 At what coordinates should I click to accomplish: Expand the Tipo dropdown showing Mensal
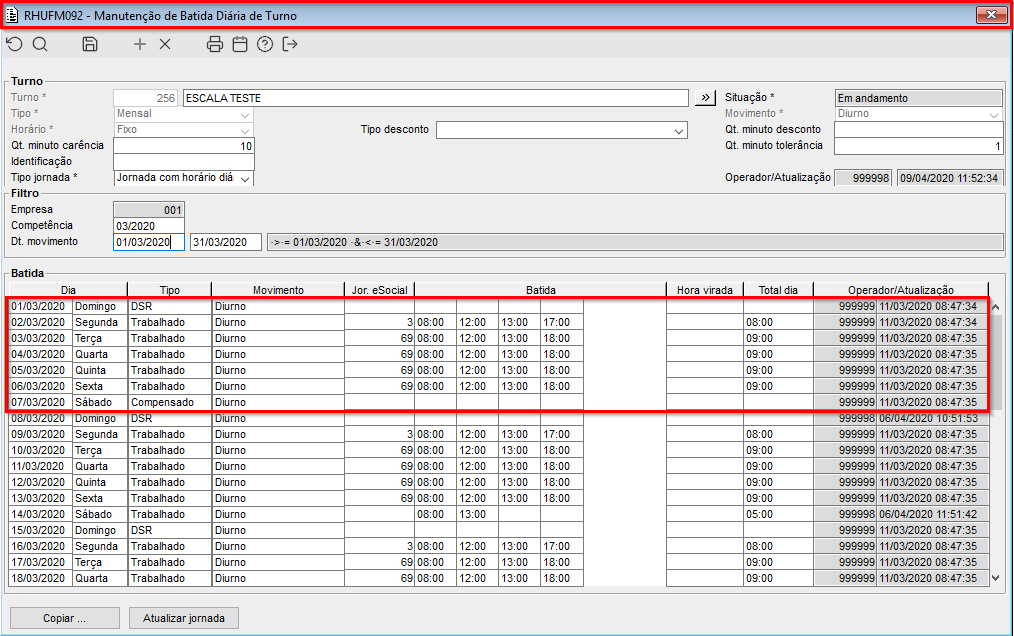(x=245, y=114)
